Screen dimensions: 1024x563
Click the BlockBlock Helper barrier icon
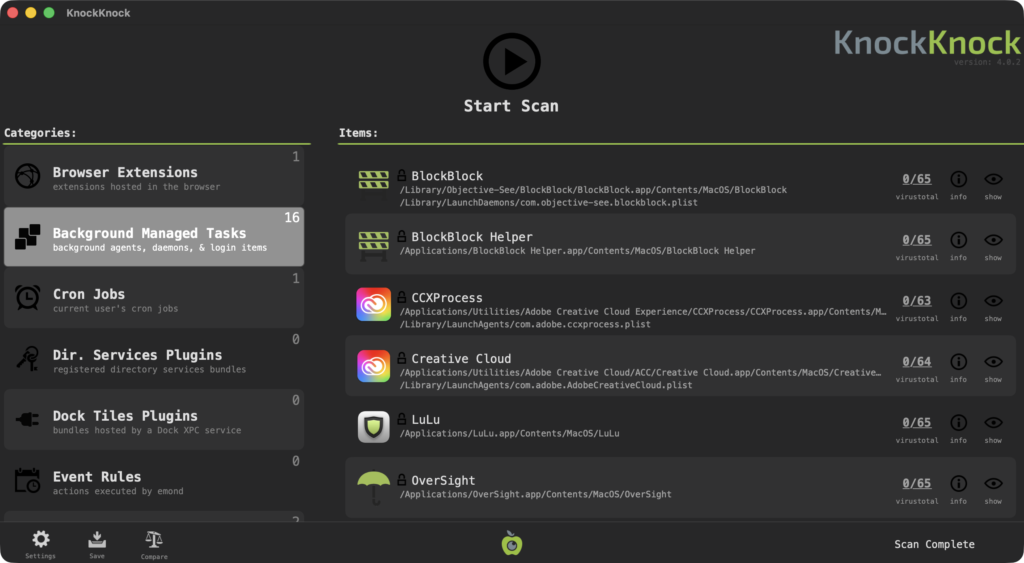coord(374,246)
